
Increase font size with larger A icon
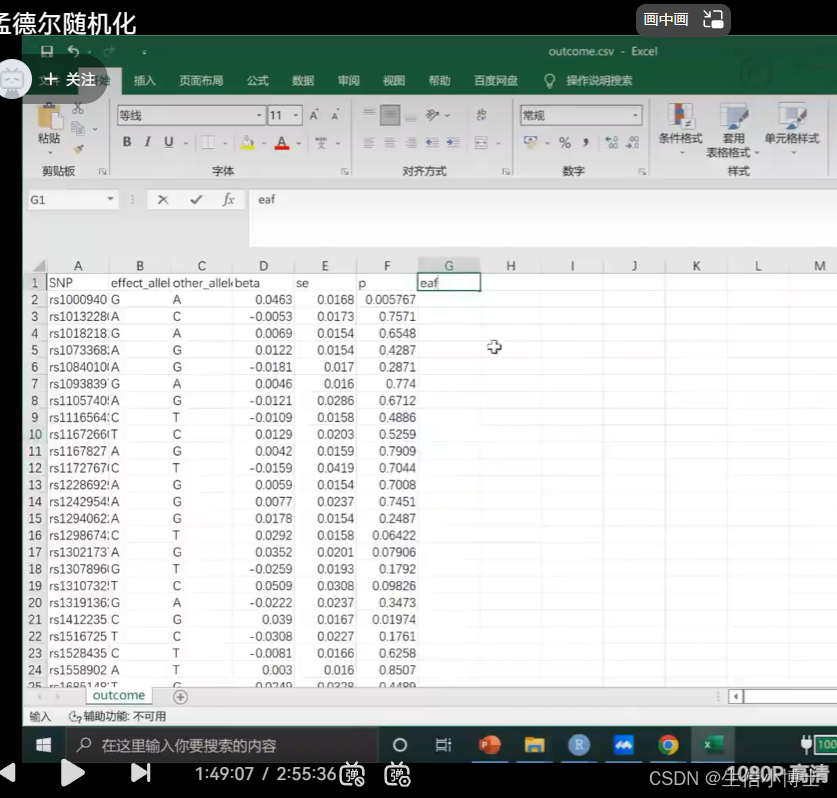click(314, 115)
